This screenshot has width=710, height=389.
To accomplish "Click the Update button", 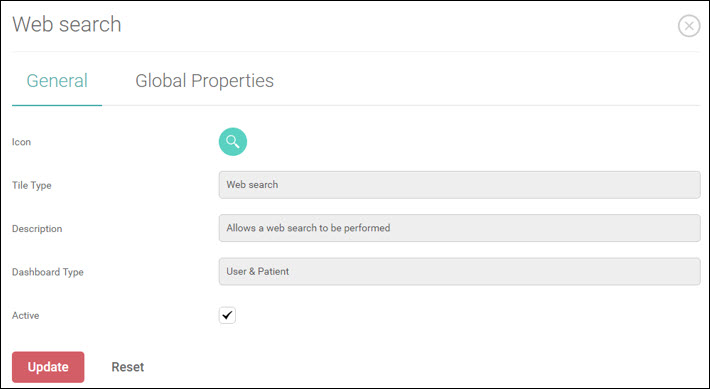I will (48, 367).
